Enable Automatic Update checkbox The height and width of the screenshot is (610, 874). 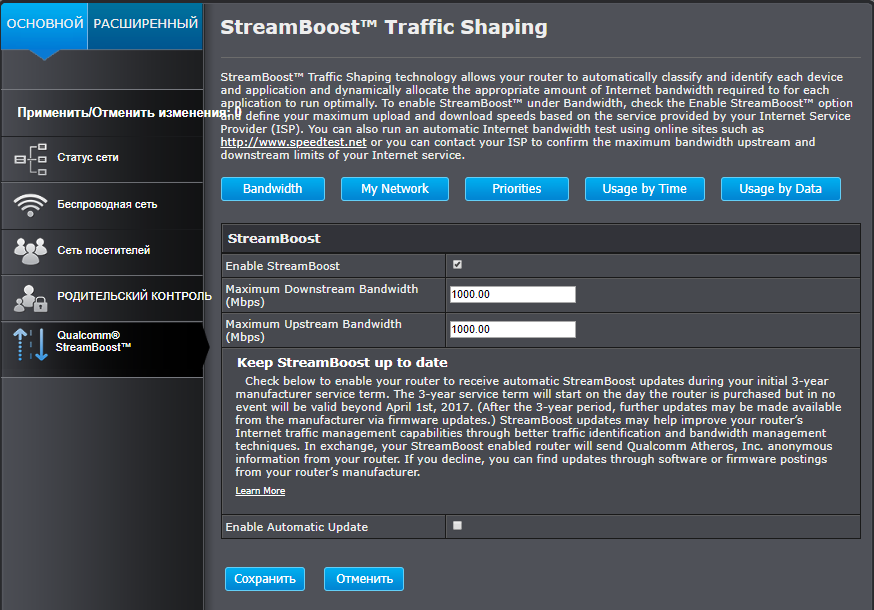[x=457, y=525]
